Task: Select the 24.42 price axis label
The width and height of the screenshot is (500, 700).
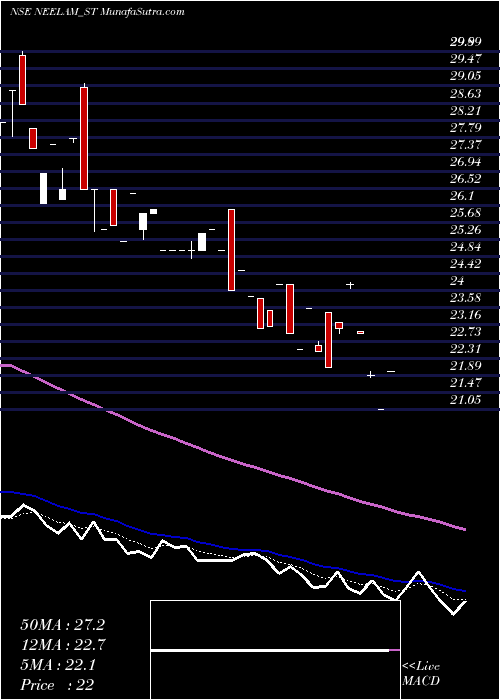Action: [465, 264]
